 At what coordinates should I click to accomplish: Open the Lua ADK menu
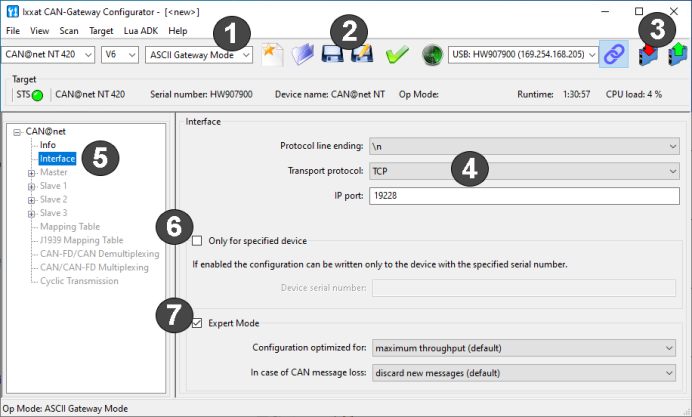click(x=141, y=31)
